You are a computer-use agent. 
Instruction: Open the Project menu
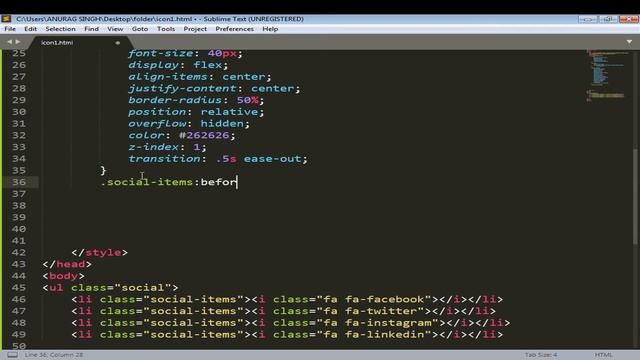point(195,29)
